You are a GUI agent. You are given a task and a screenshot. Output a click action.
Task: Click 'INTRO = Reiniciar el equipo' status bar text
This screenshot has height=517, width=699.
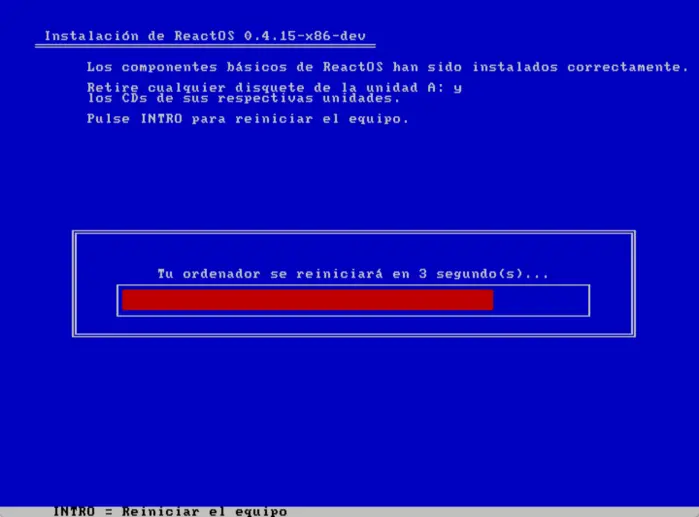click(170, 511)
